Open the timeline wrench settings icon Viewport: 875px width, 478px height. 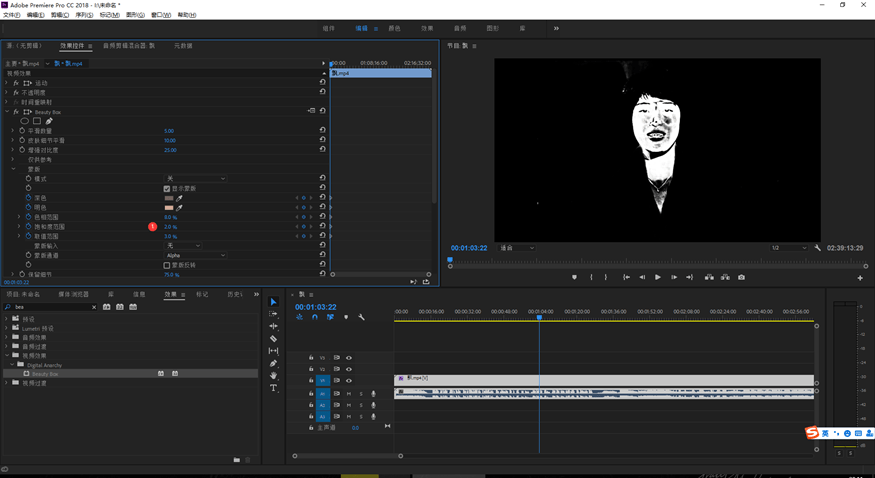click(361, 317)
